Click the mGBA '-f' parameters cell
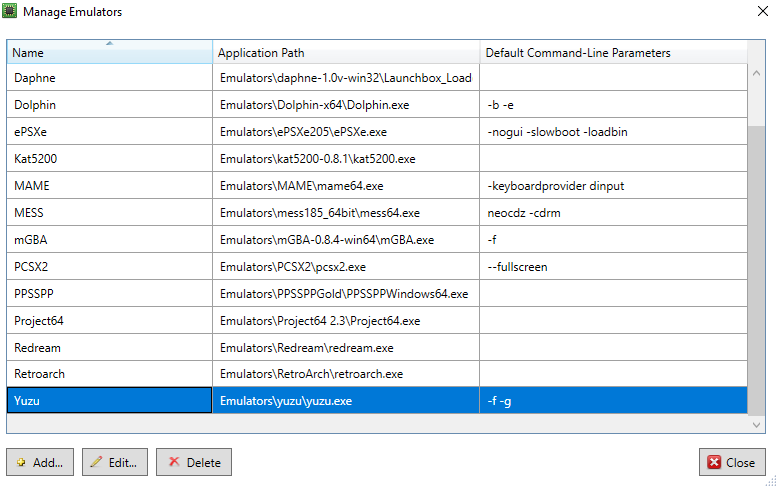Viewport: 776px width, 487px height. point(613,240)
